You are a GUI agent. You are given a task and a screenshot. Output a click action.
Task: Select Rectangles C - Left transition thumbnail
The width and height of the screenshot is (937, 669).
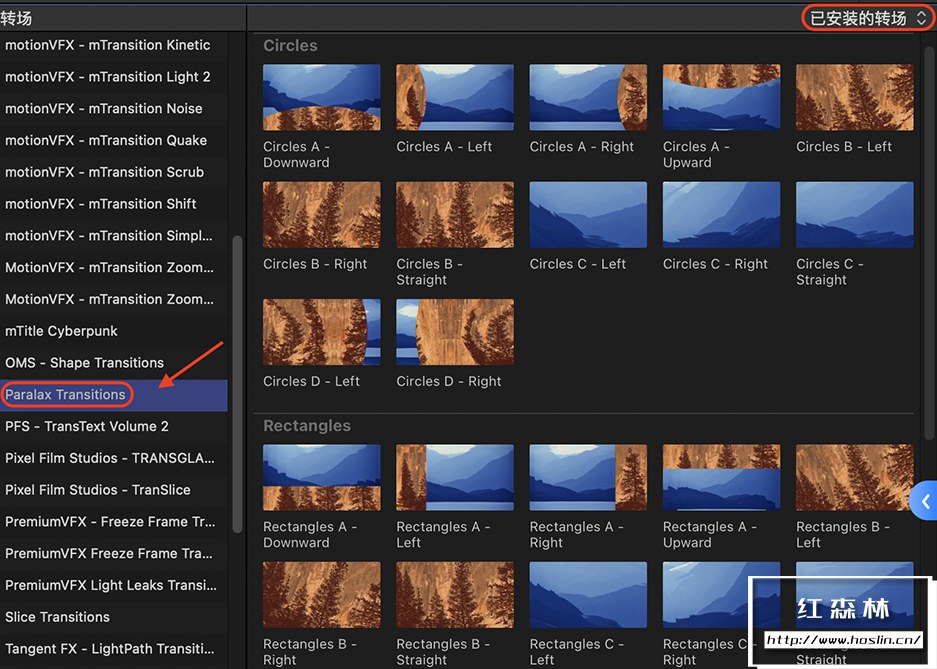(x=588, y=594)
